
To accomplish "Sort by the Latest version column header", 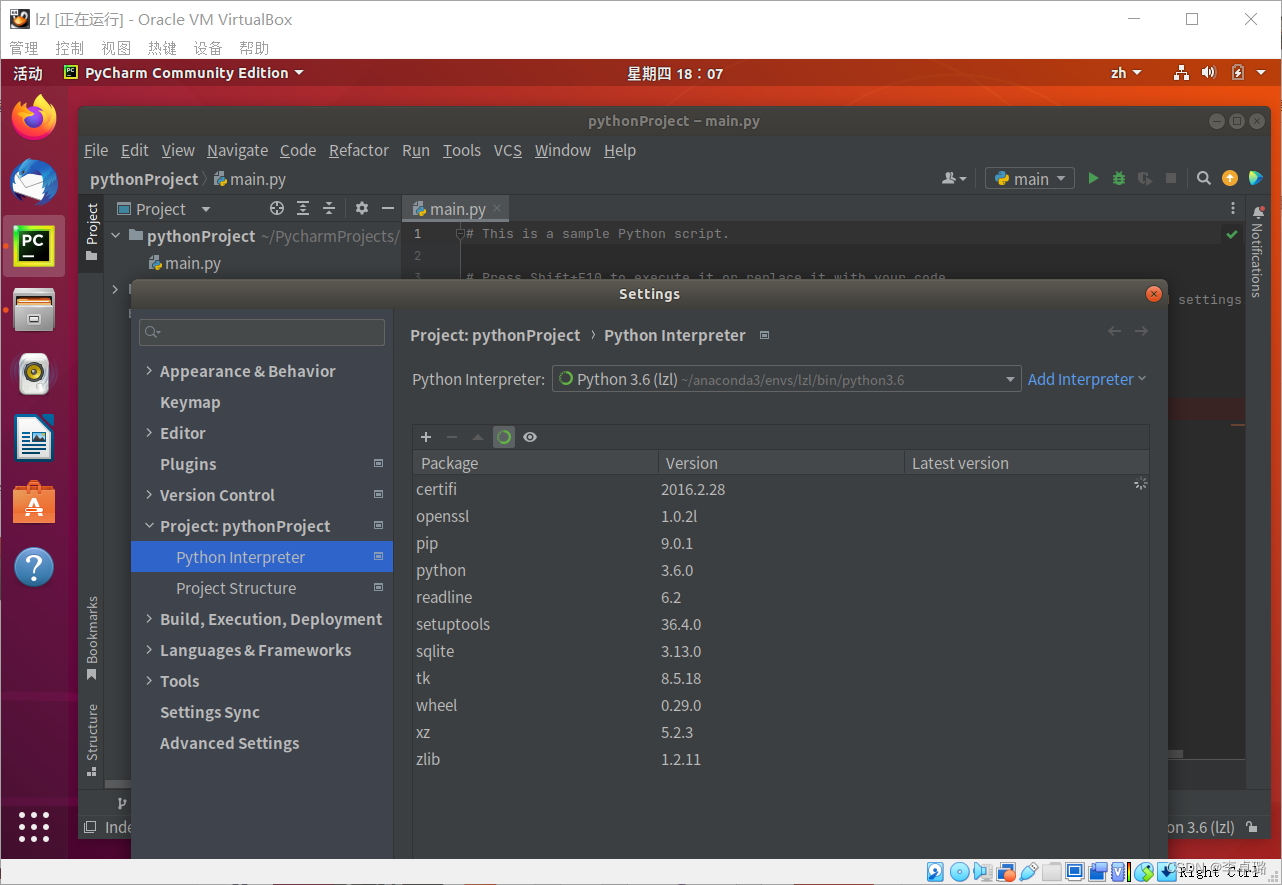I will click(x=1026, y=463).
